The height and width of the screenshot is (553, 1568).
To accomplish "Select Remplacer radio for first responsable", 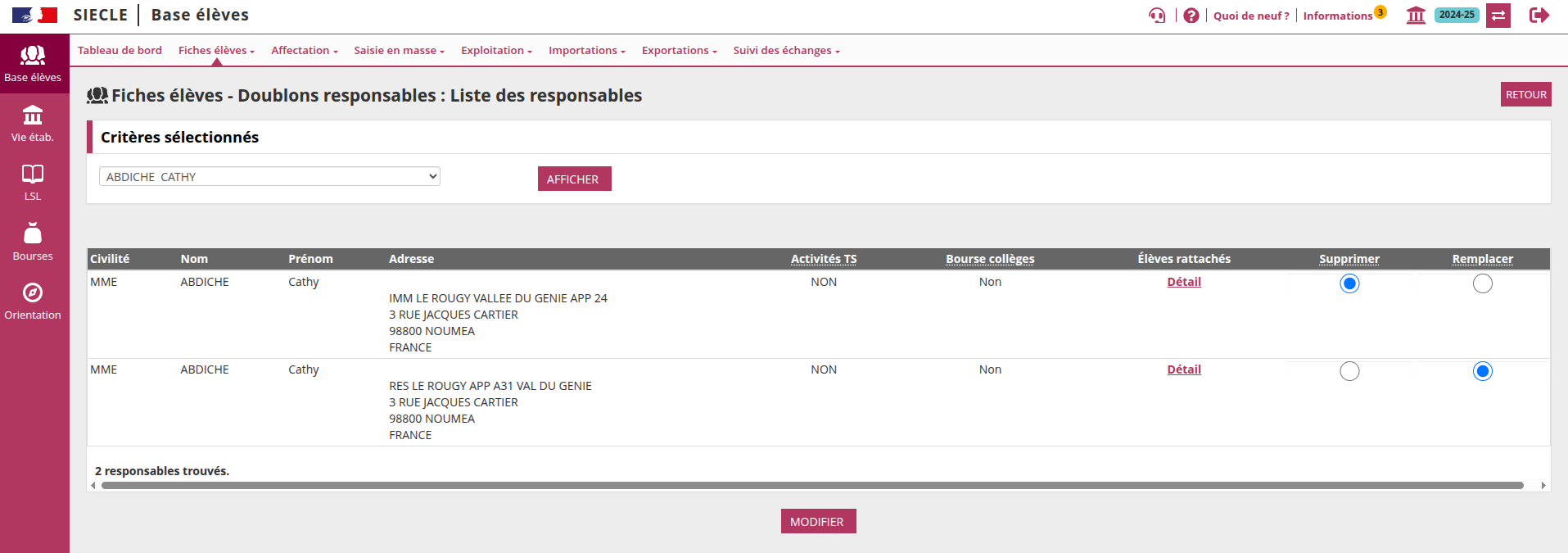I will (1482, 283).
